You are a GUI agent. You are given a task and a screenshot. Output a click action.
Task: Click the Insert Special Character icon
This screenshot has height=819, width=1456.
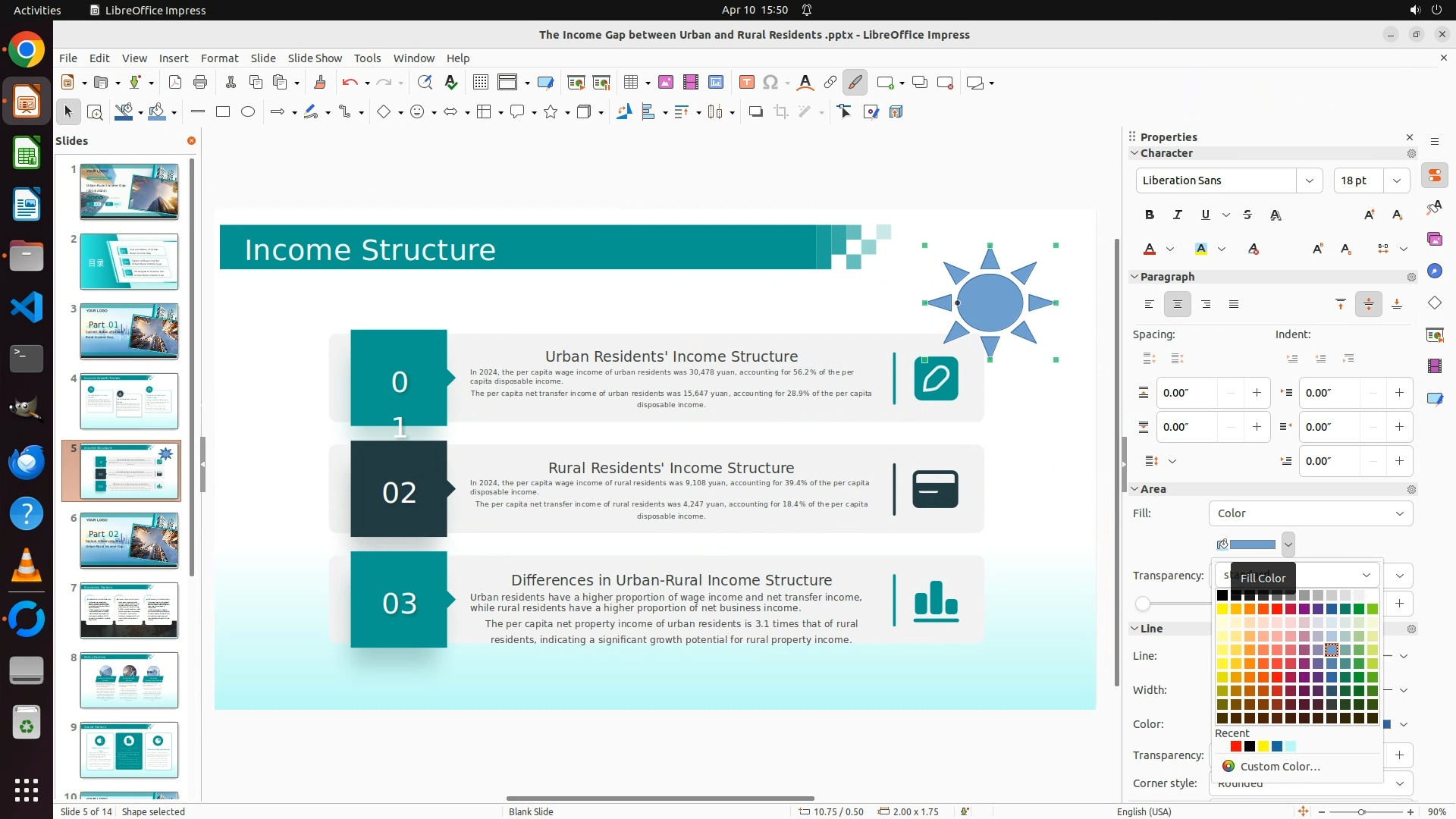(x=770, y=83)
